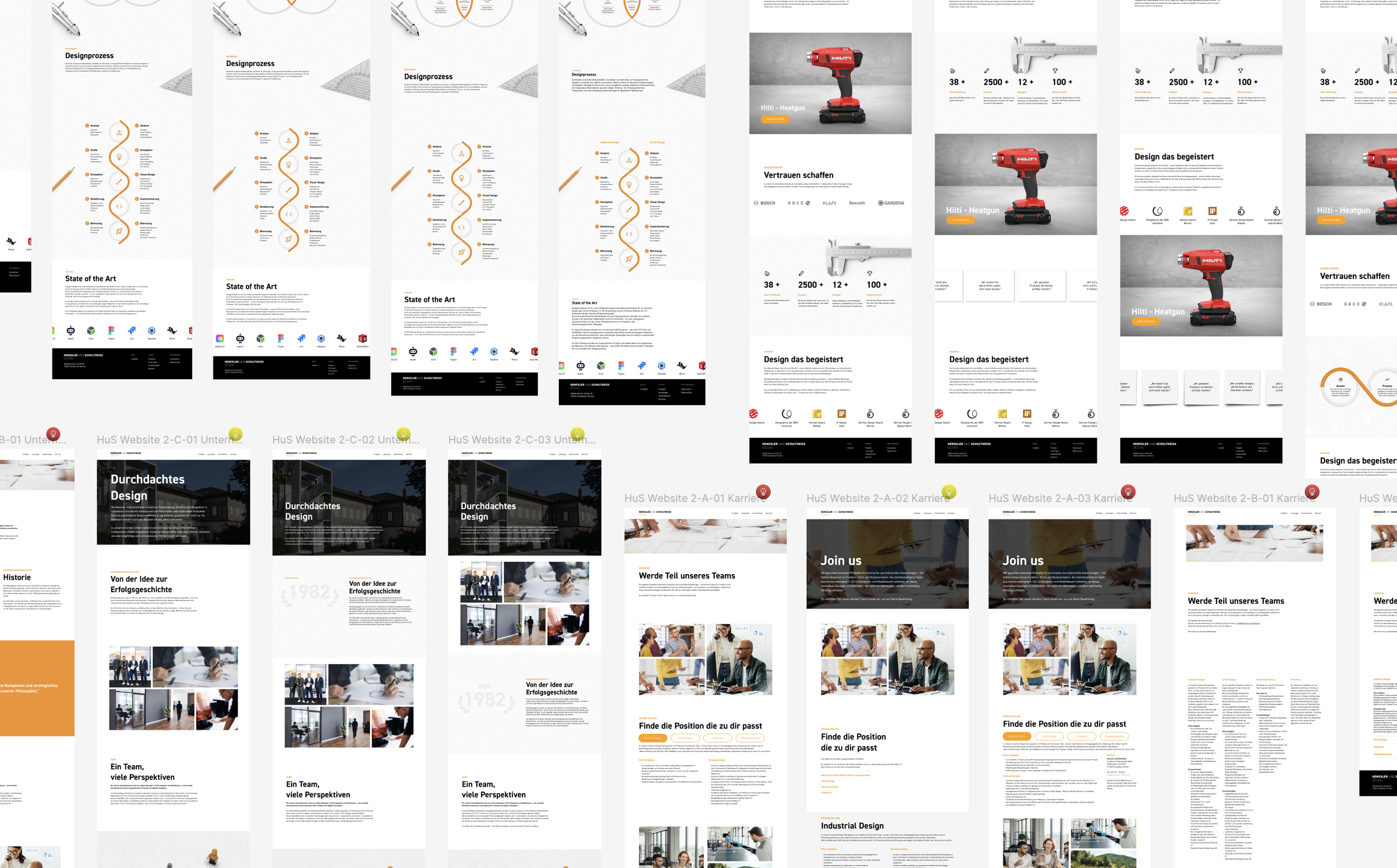
Task: Click Join us hero heading in 2-A-02 frame
Action: [x=840, y=560]
